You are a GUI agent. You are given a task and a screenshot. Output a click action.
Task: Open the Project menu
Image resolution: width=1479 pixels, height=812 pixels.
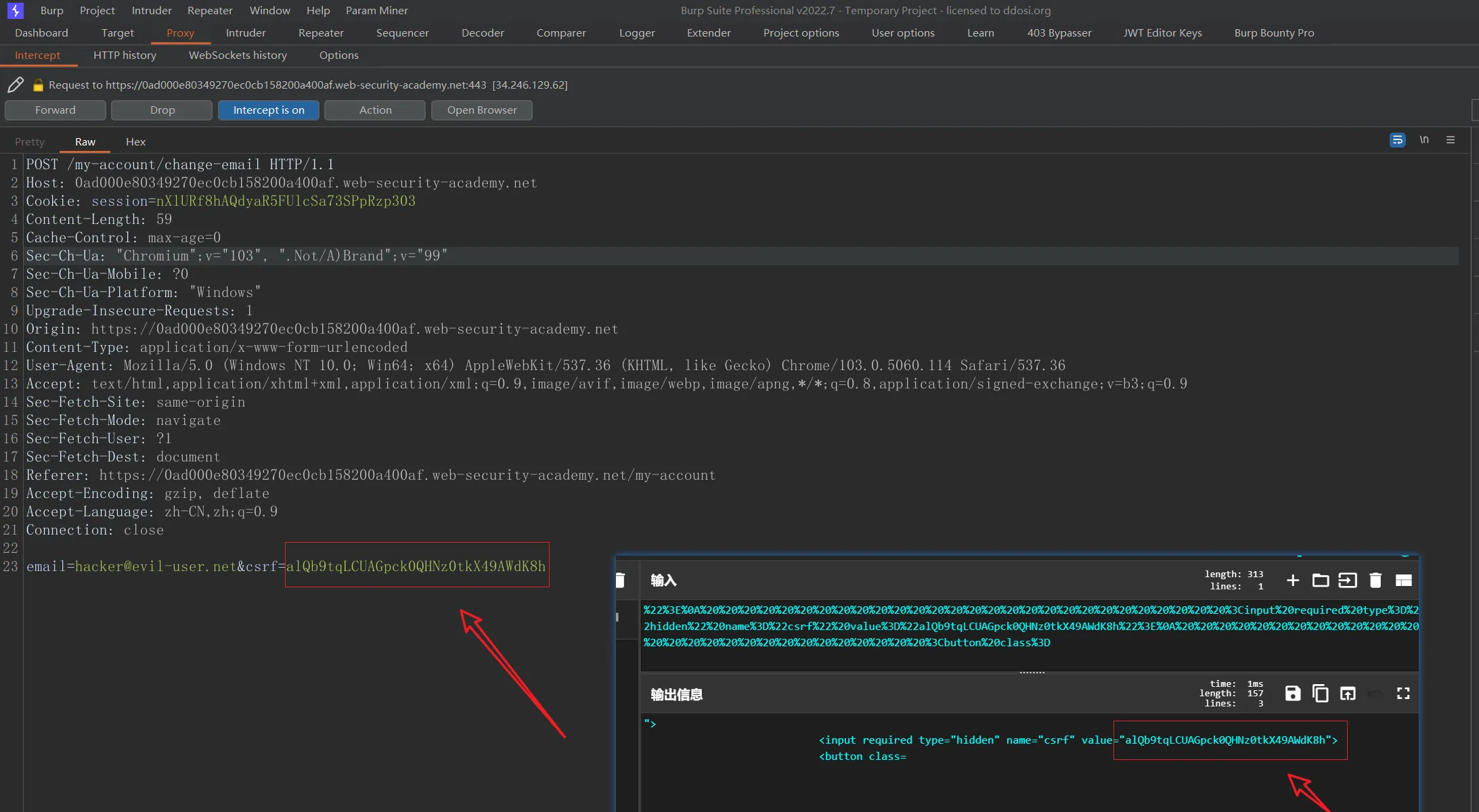[97, 10]
